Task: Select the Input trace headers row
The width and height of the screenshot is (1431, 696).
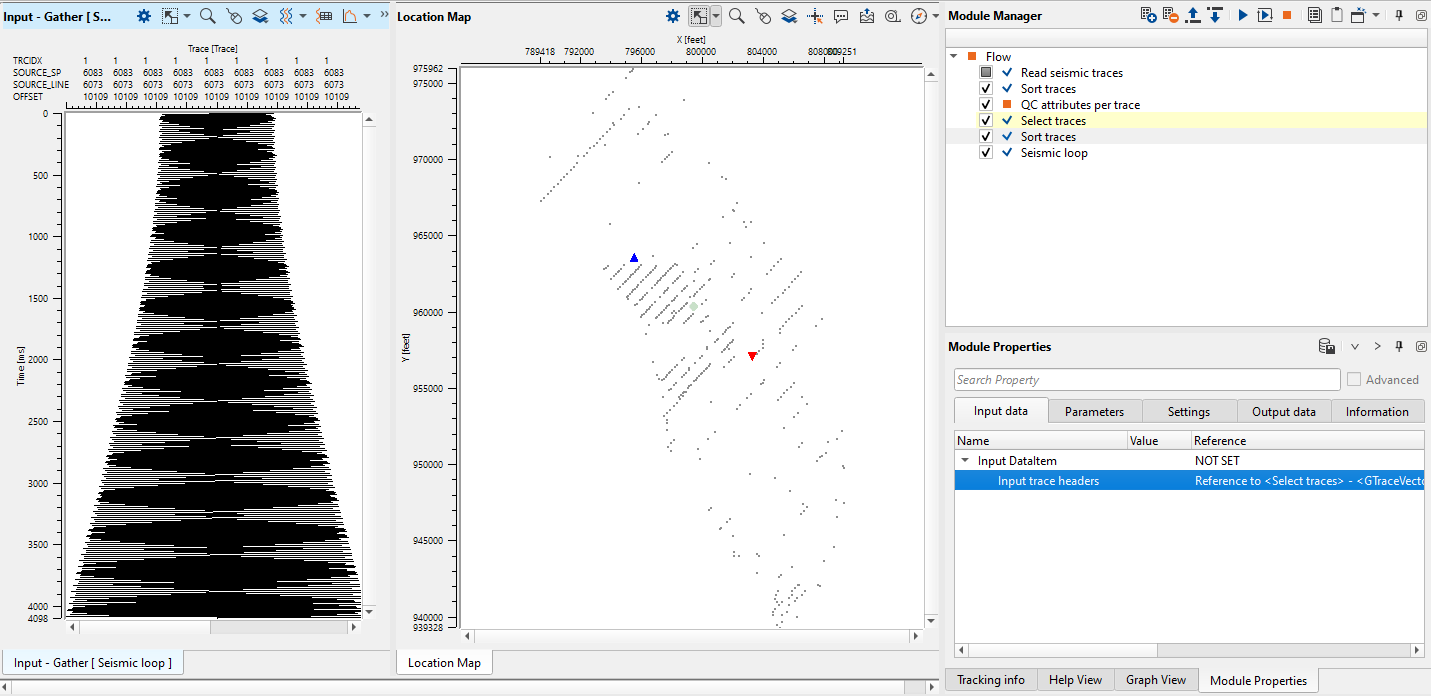Action: (x=1048, y=481)
